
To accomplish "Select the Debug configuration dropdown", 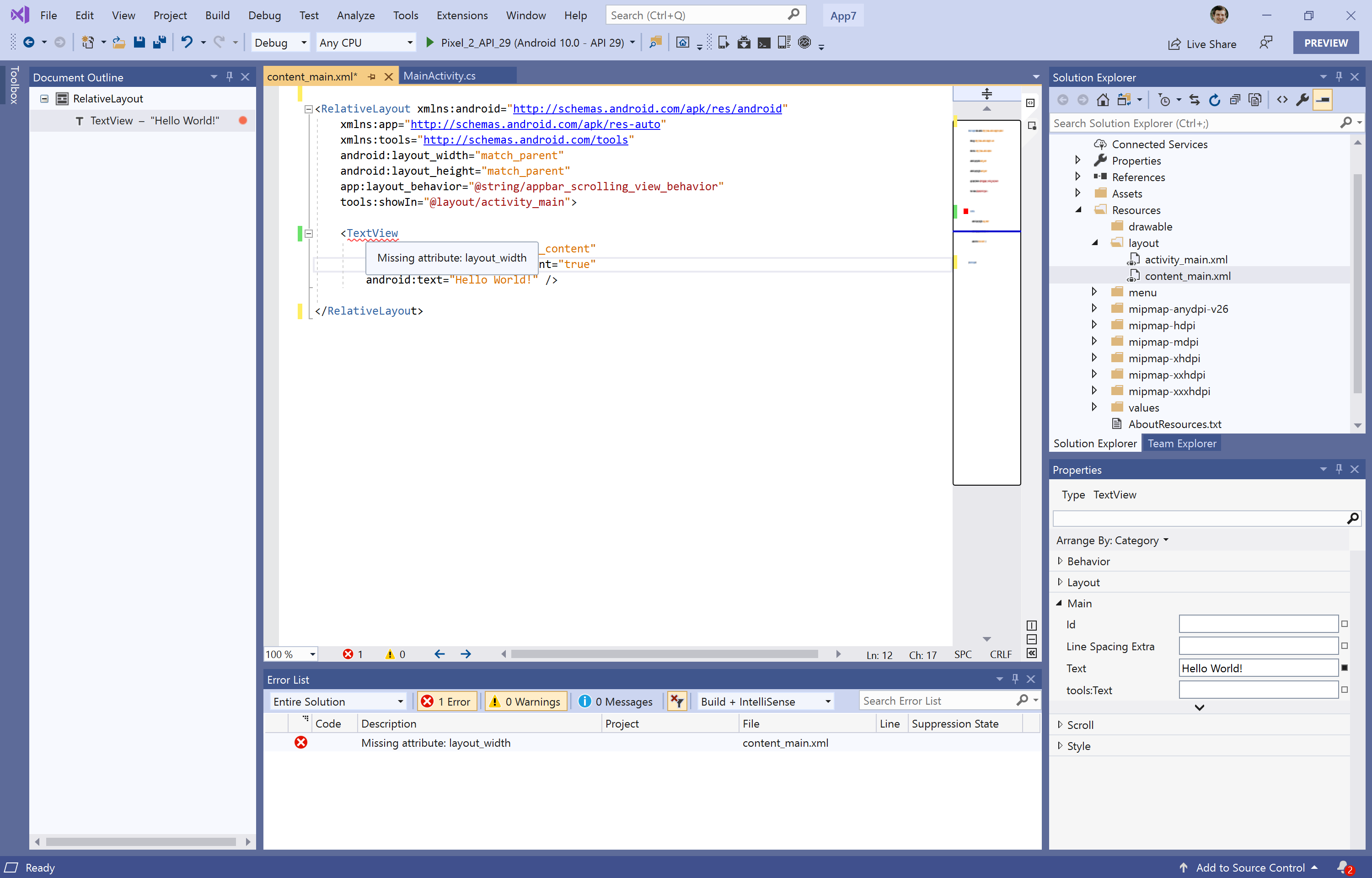I will coord(280,42).
